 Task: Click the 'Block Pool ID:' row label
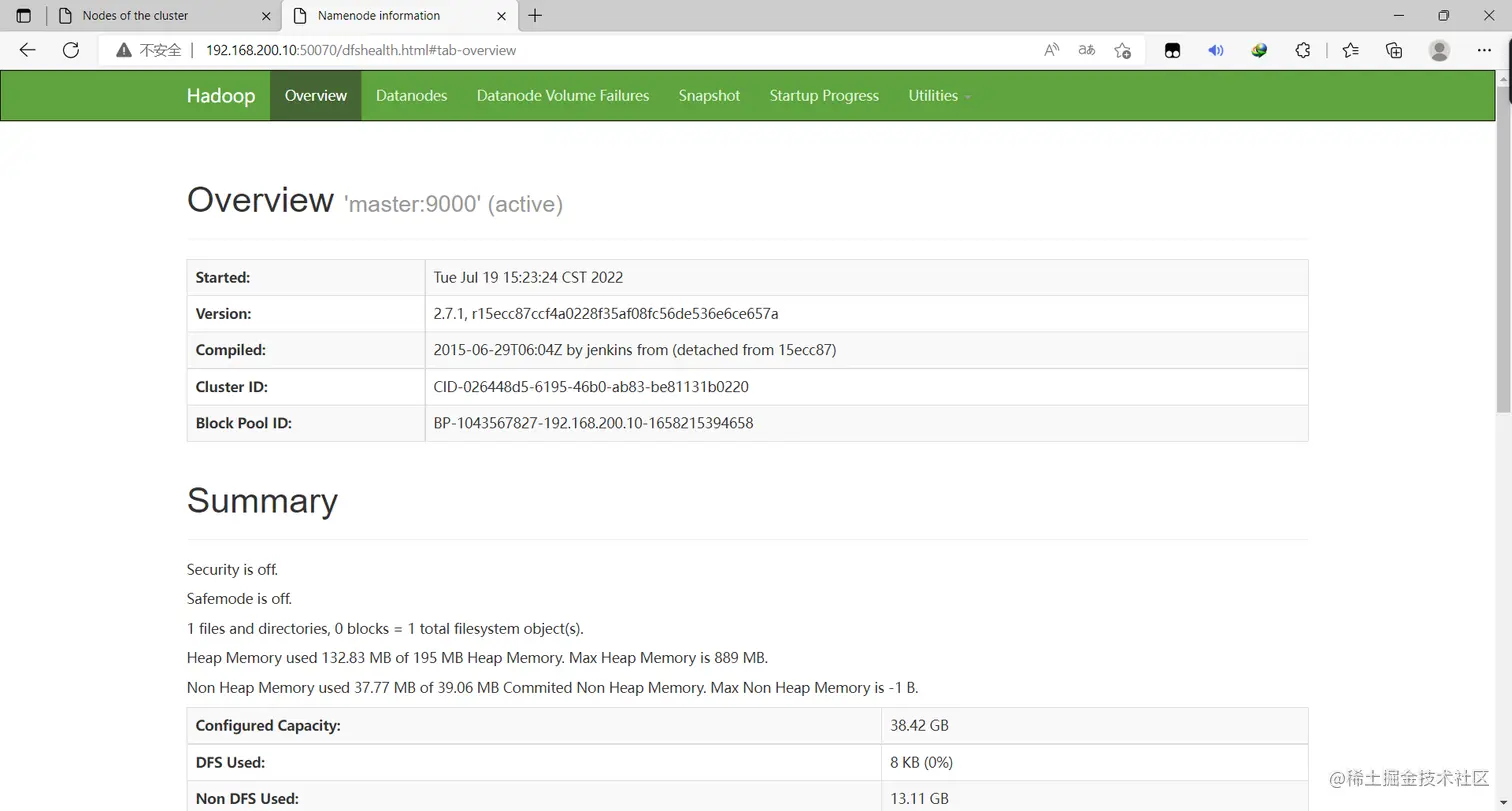click(244, 423)
